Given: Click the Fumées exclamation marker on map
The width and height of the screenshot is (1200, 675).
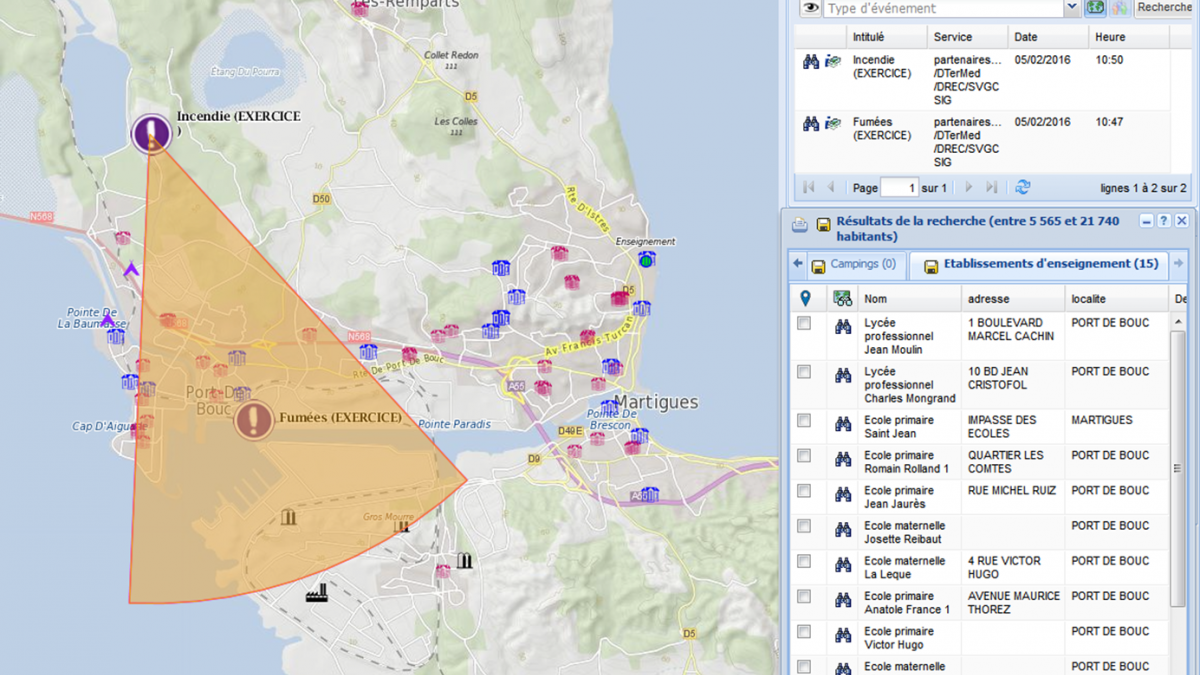Looking at the screenshot, I should coord(254,420).
